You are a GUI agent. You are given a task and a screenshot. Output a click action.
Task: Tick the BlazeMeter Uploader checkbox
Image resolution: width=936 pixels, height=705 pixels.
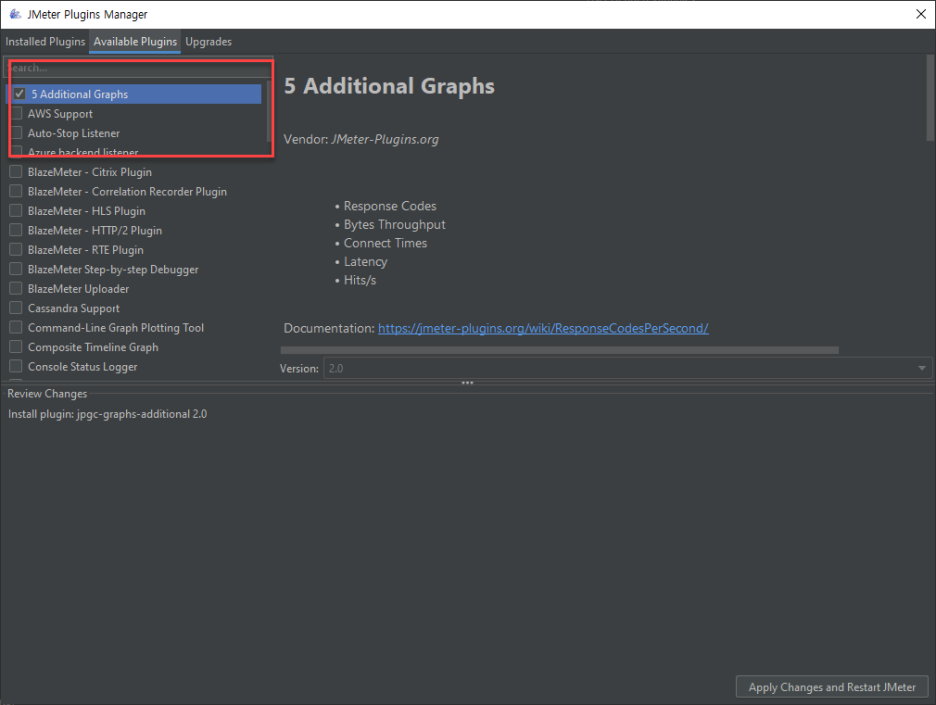(16, 288)
